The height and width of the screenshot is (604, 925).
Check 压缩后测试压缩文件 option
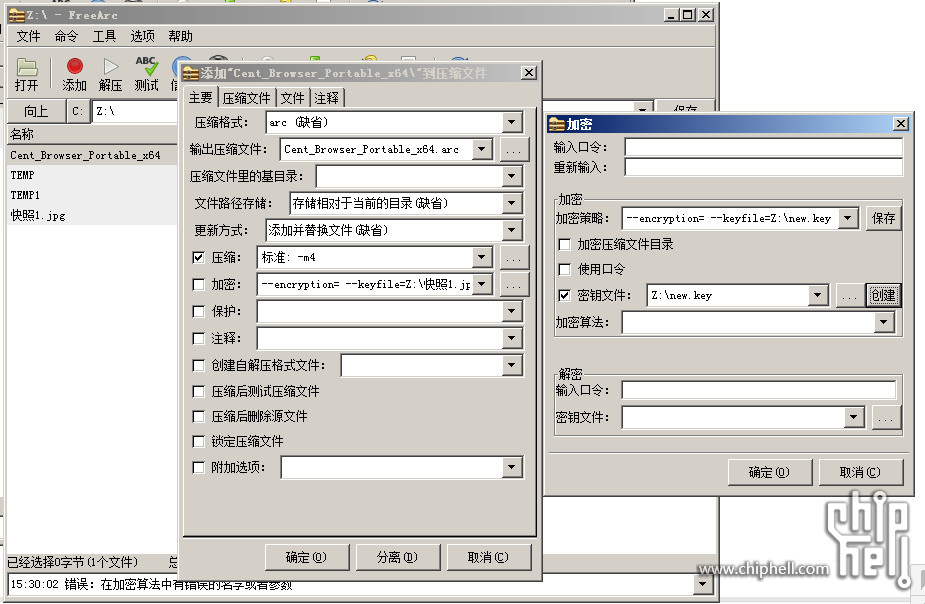click(198, 392)
